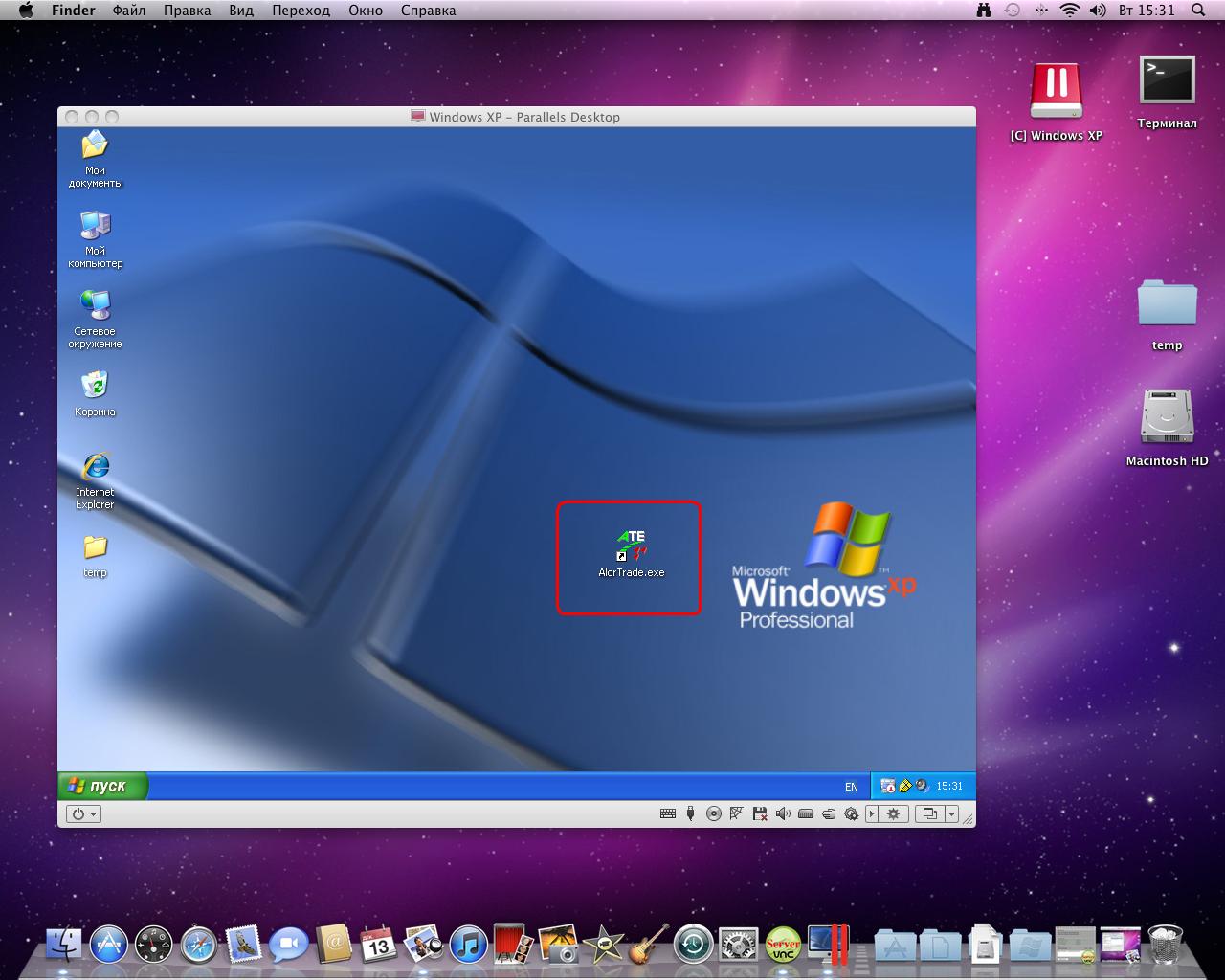1225x980 pixels.
Task: Open the Переход menu
Action: (x=301, y=11)
